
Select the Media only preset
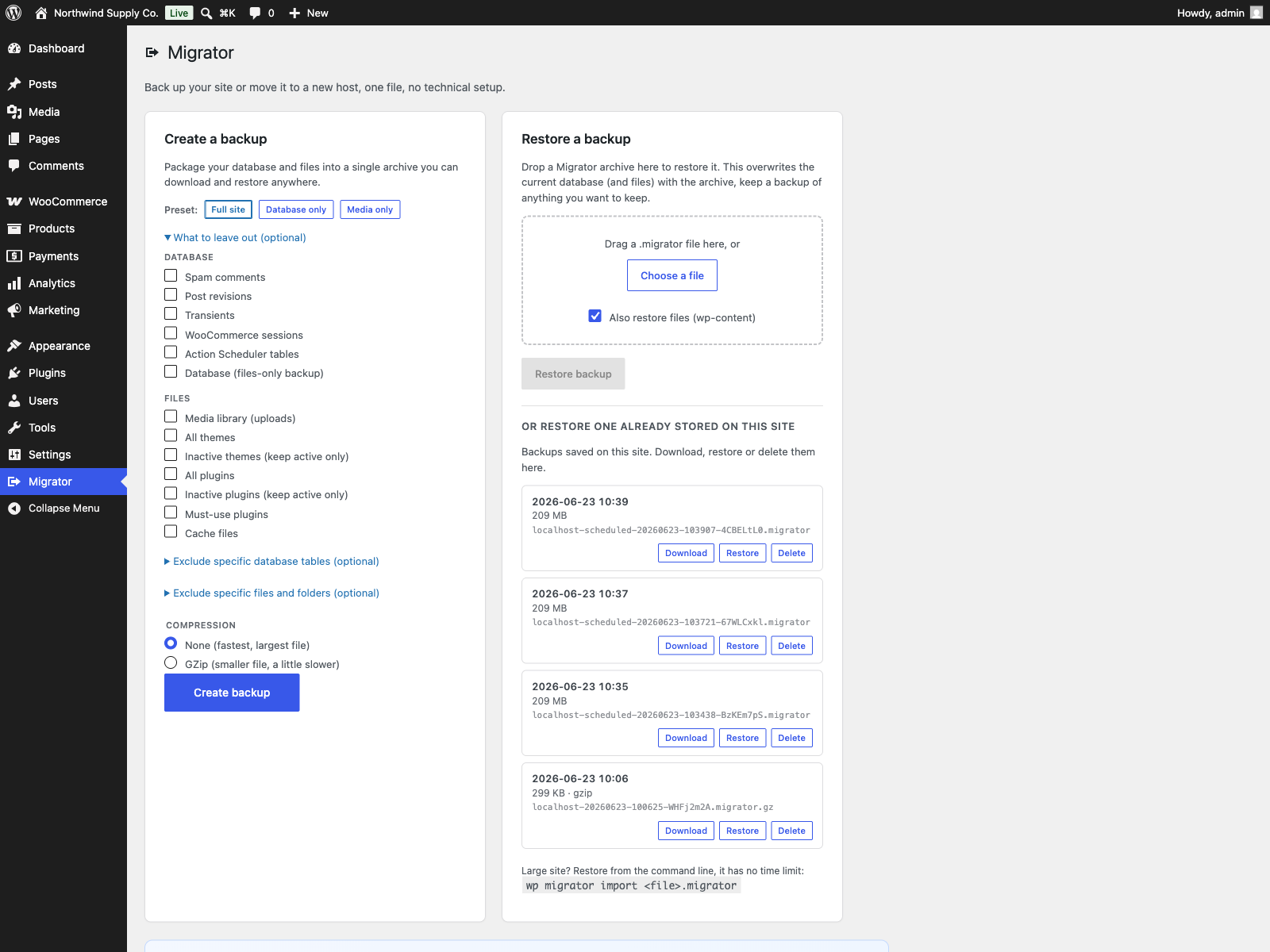(x=370, y=209)
